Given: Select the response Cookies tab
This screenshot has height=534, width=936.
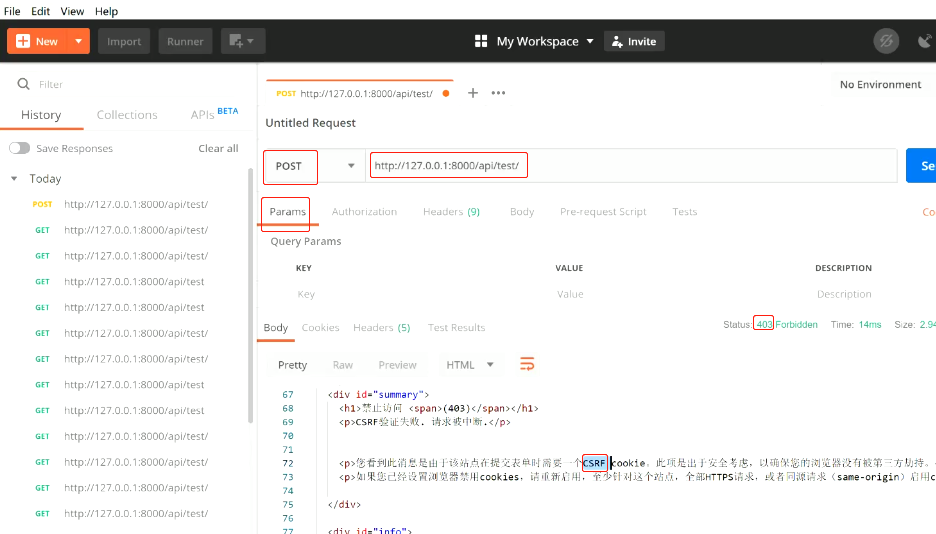Looking at the screenshot, I should point(321,328).
